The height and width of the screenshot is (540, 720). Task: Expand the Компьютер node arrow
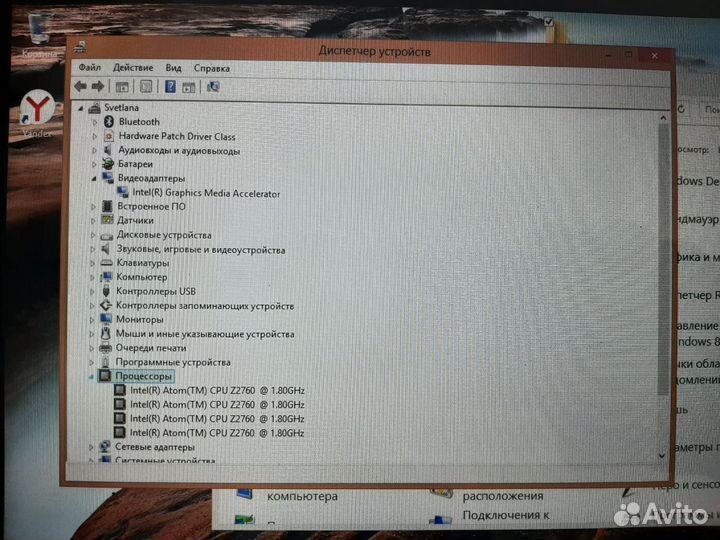tap(92, 277)
